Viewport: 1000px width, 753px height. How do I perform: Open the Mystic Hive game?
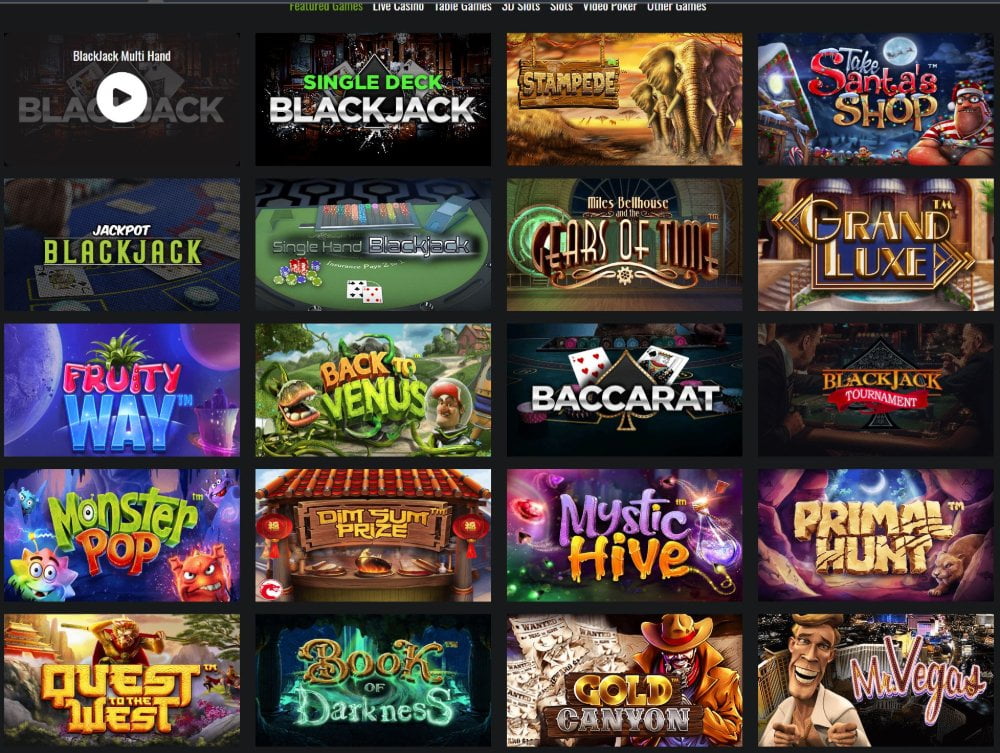point(624,536)
